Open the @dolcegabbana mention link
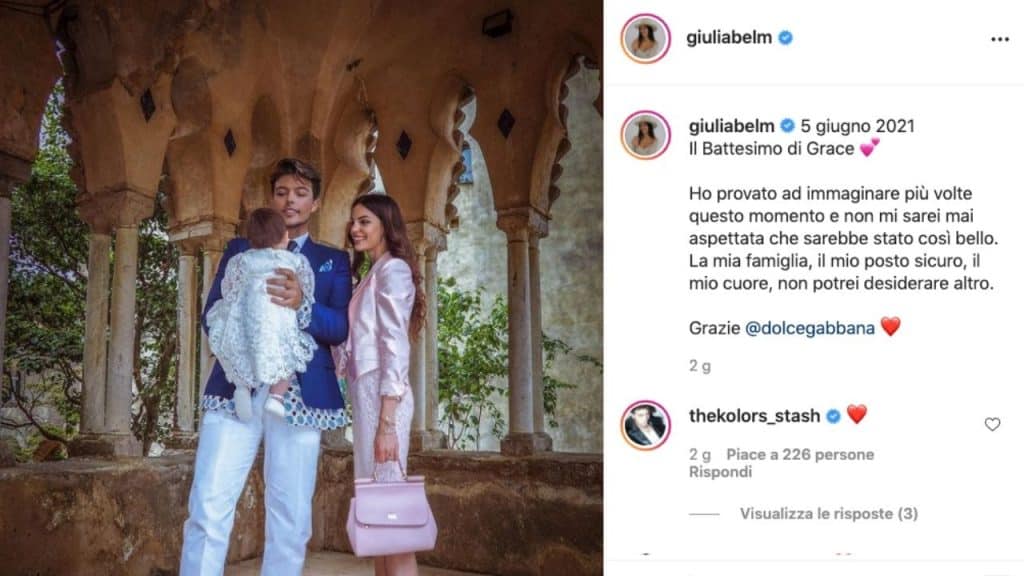 click(810, 328)
